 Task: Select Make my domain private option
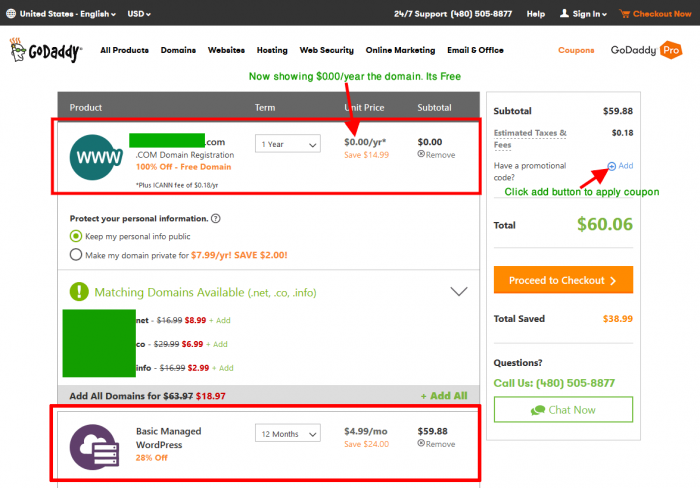pyautogui.click(x=76, y=254)
